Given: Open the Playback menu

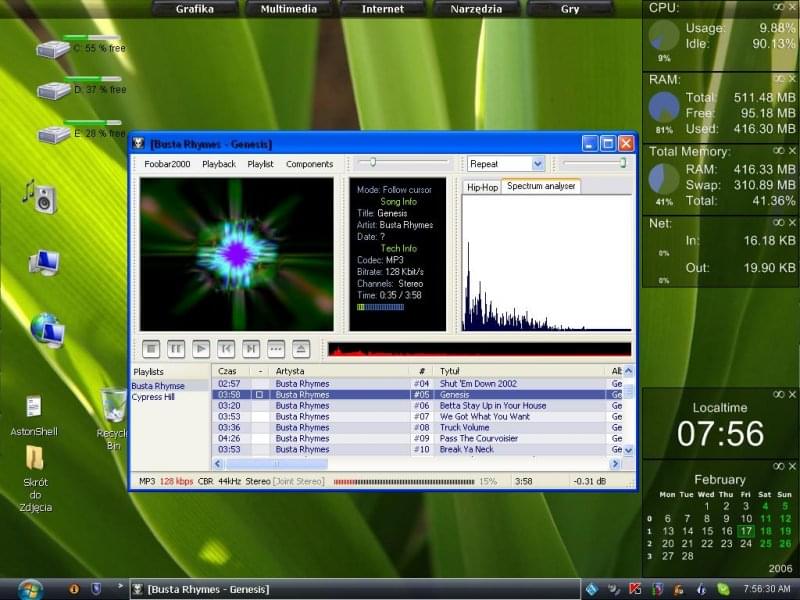Looking at the screenshot, I should (x=219, y=164).
